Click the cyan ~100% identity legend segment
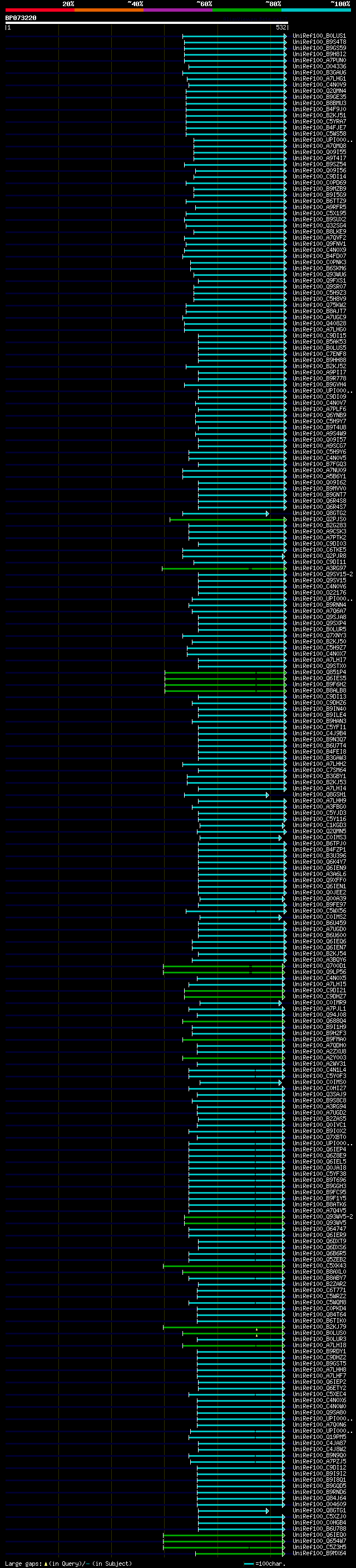 [316, 10]
